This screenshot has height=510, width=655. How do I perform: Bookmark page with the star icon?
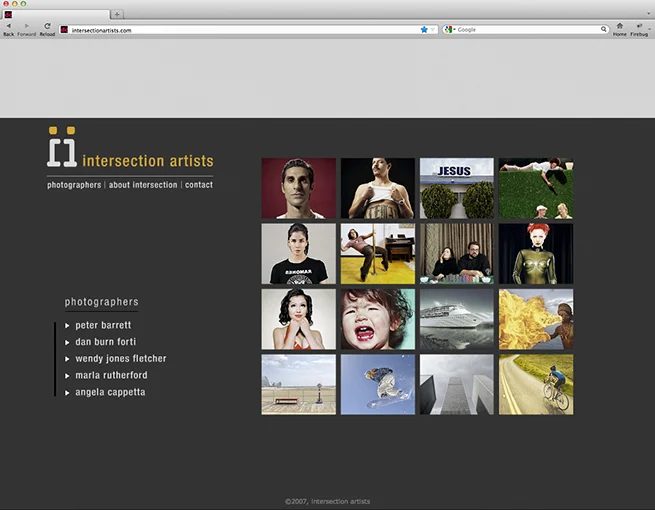pyautogui.click(x=424, y=29)
